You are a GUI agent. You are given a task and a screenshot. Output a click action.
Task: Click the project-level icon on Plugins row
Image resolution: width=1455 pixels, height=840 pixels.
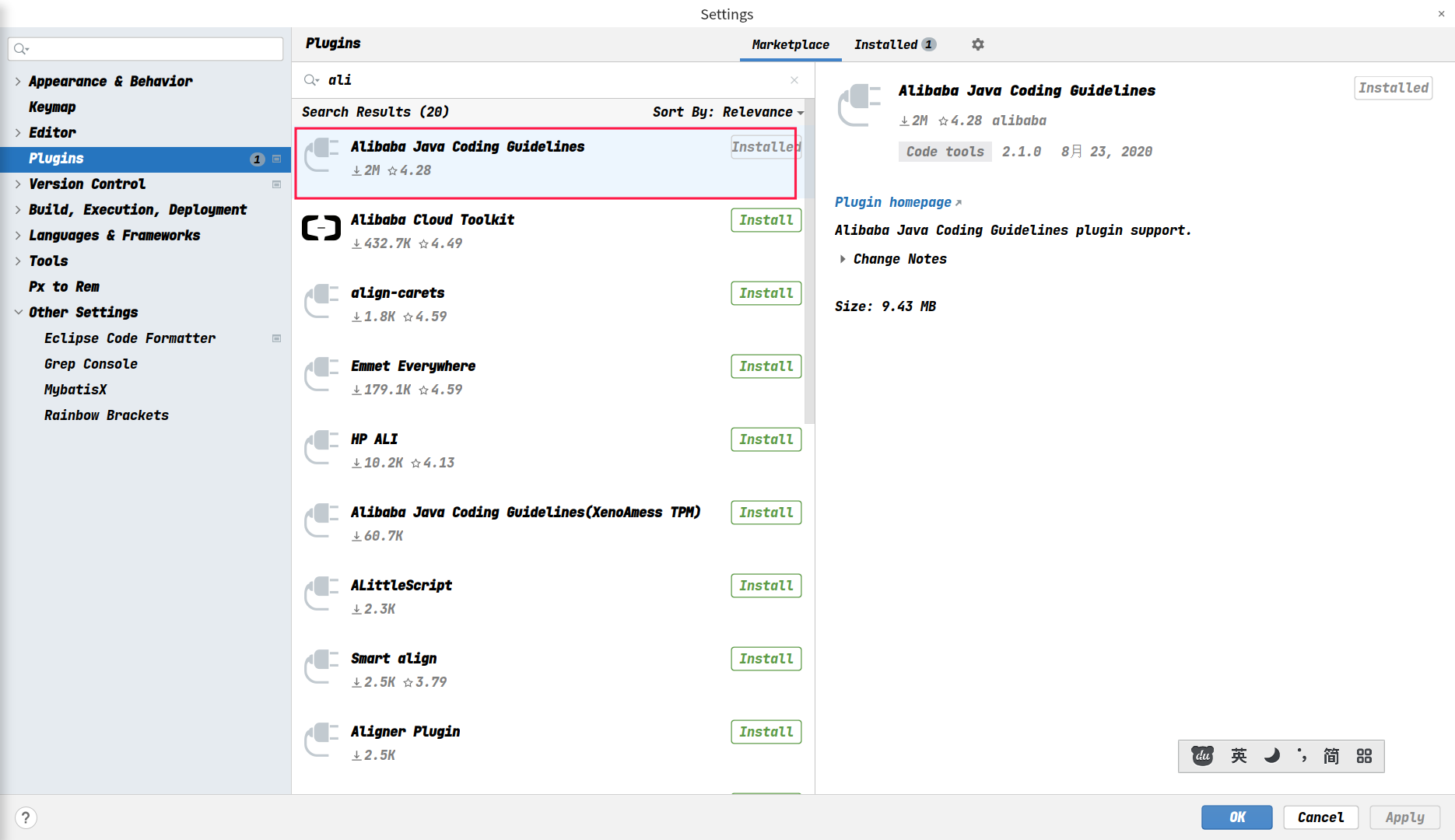coord(276,159)
